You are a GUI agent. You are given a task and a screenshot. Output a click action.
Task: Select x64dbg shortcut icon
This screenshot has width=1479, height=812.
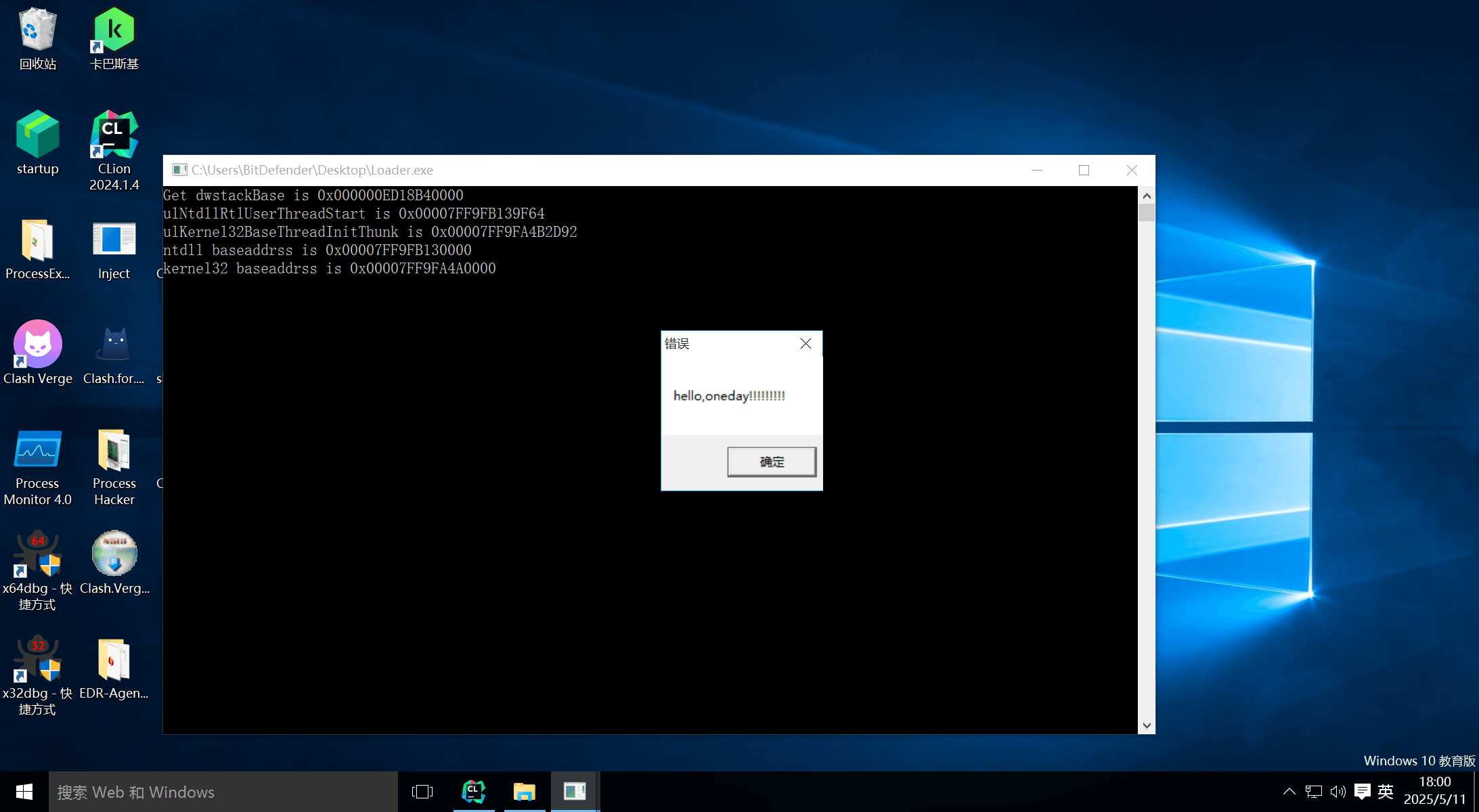tap(37, 555)
